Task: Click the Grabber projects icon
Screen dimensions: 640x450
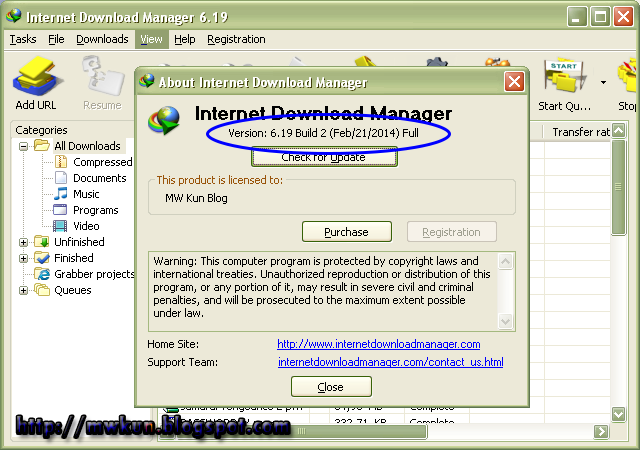Action: coord(42,274)
